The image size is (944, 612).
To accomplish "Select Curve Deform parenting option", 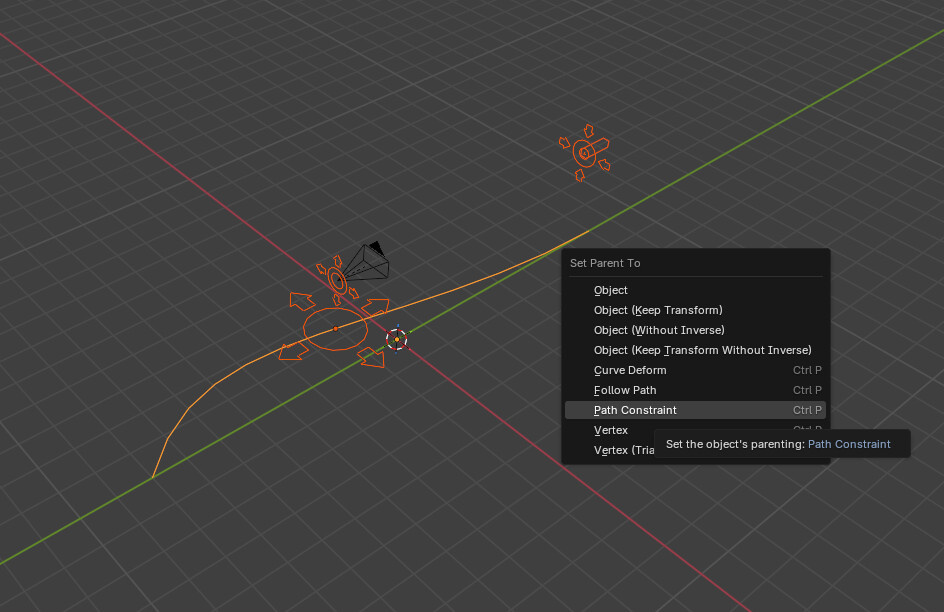I will [695, 370].
